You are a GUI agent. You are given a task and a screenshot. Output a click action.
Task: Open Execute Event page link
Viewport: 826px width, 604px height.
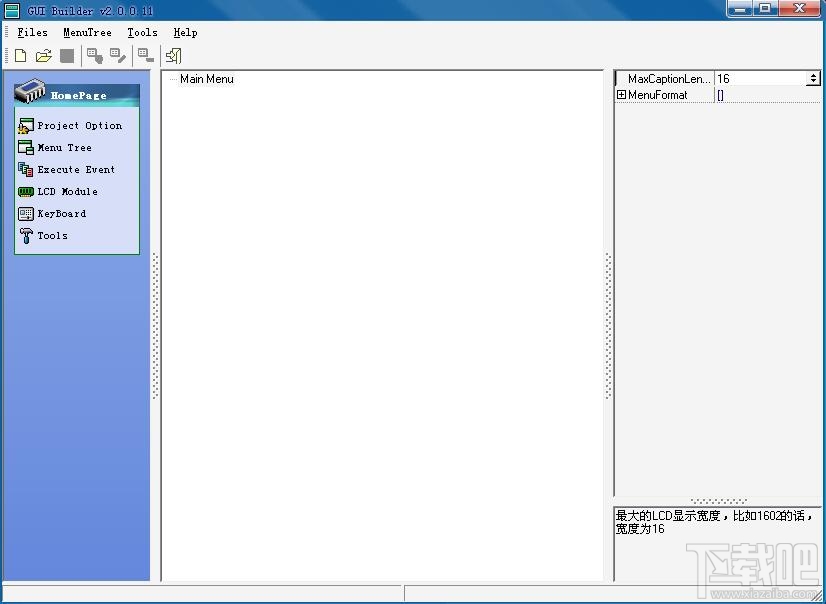pyautogui.click(x=76, y=170)
